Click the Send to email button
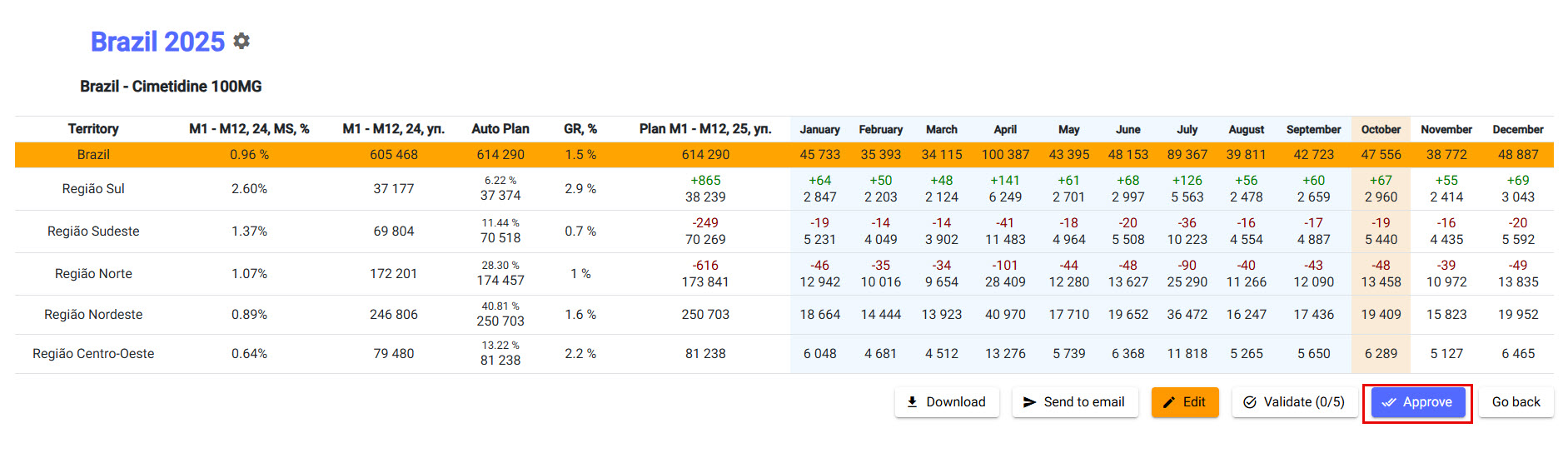 tap(1074, 402)
